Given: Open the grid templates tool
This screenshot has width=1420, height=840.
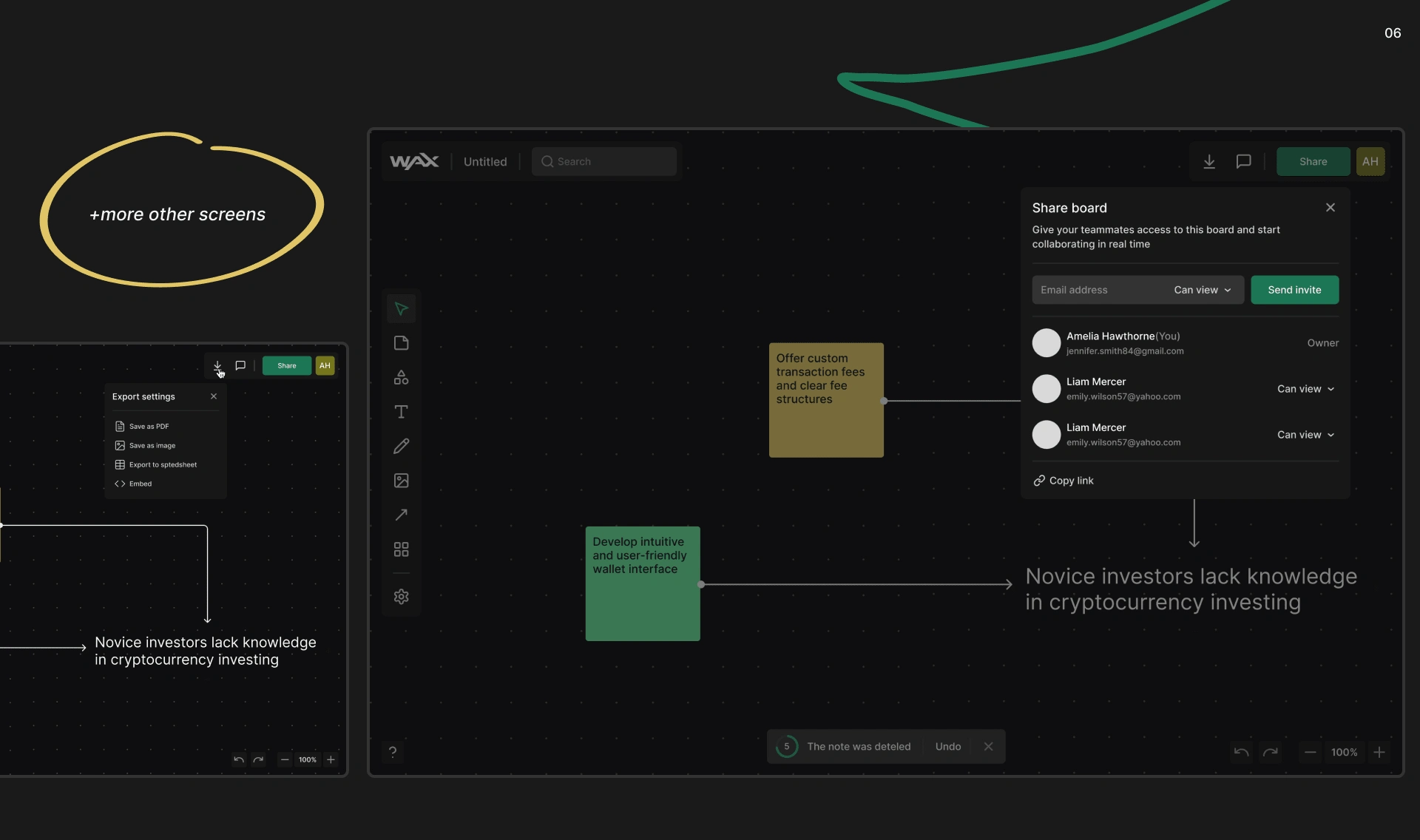Looking at the screenshot, I should (401, 549).
